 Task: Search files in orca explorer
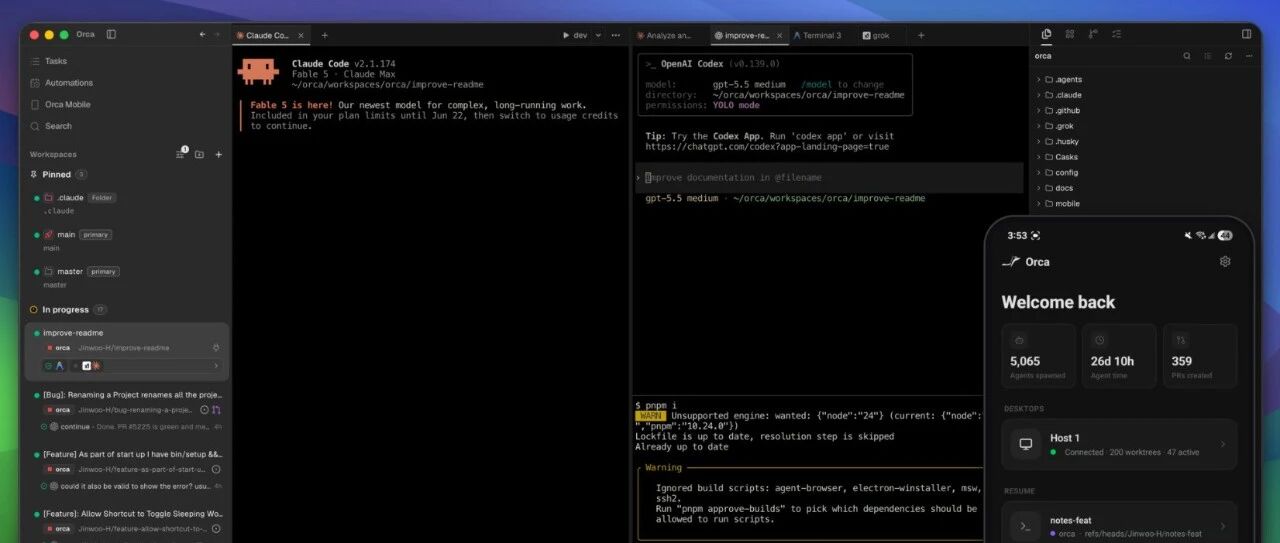point(1187,56)
